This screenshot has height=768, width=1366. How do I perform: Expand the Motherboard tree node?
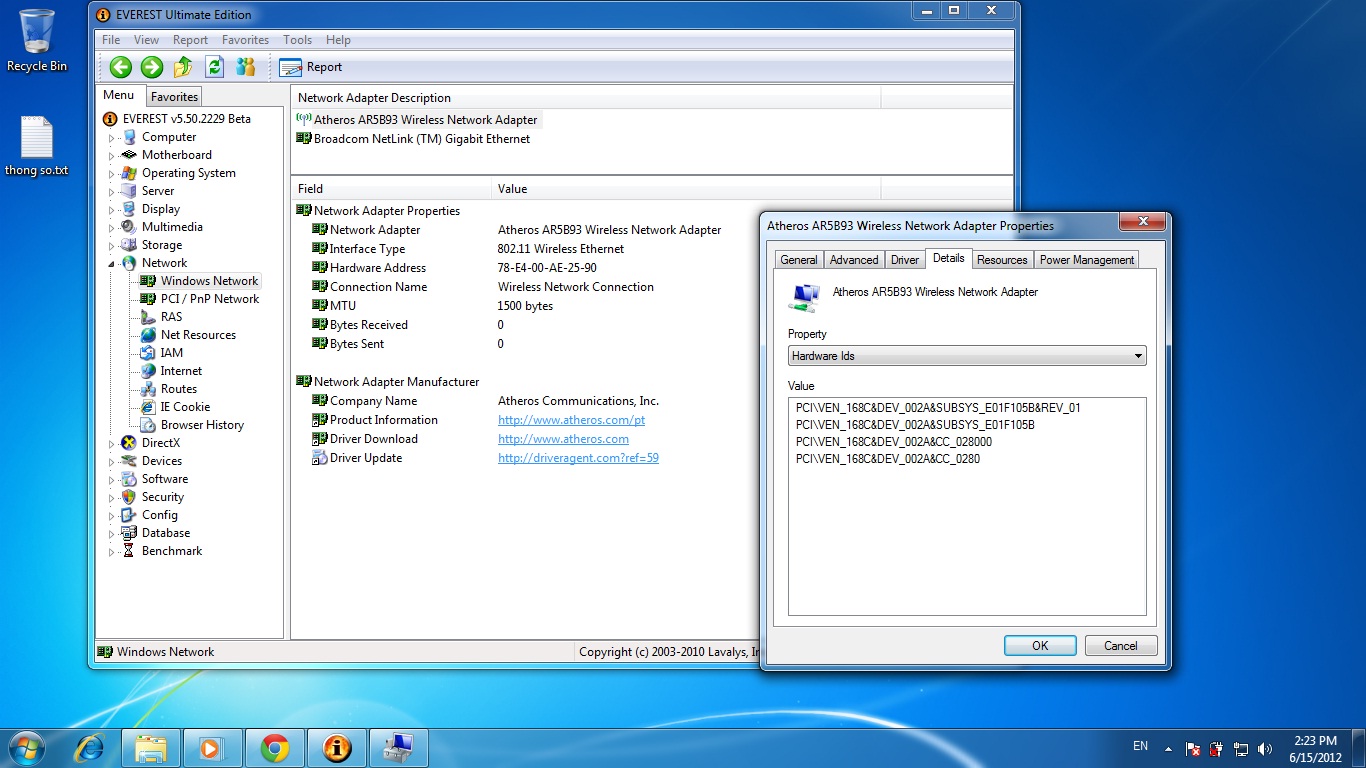(112, 156)
